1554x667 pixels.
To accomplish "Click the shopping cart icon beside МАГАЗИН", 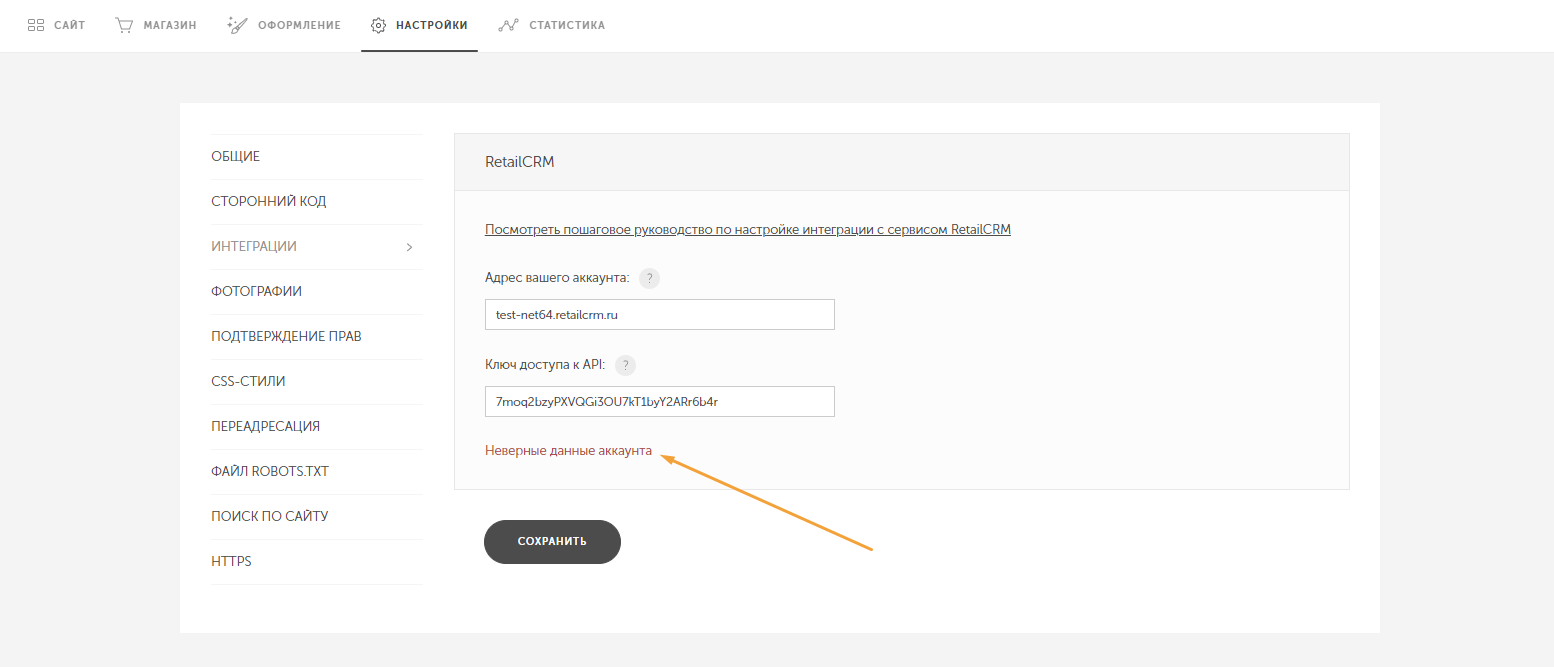I will click(x=124, y=25).
